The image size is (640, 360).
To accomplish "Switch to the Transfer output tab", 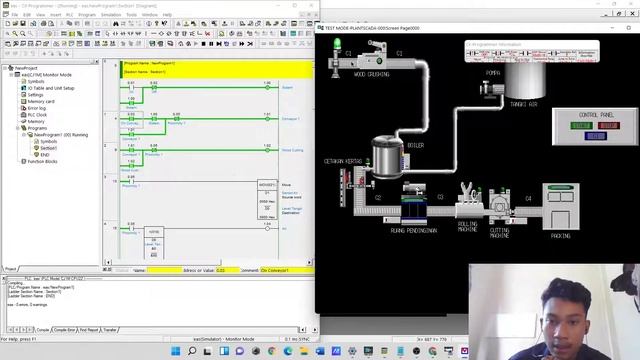I will tap(109, 330).
